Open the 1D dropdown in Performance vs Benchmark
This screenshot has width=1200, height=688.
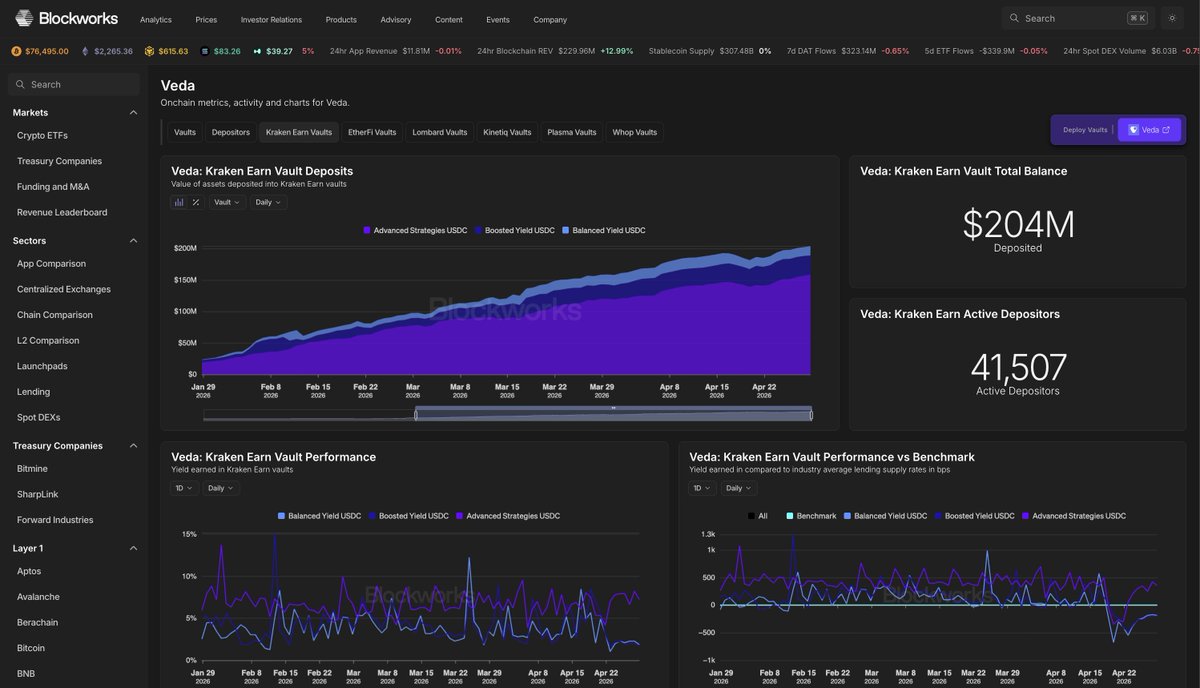703,488
